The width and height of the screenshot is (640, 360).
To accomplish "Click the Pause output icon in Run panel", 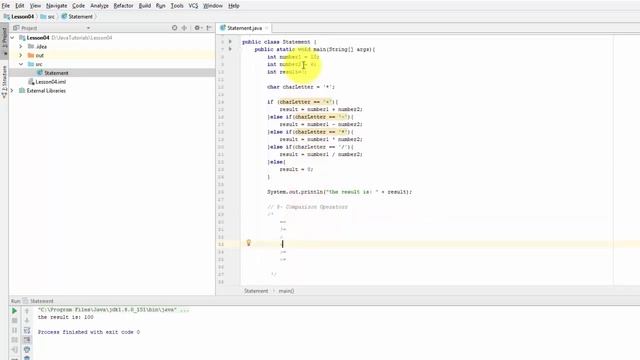I will (x=14, y=330).
